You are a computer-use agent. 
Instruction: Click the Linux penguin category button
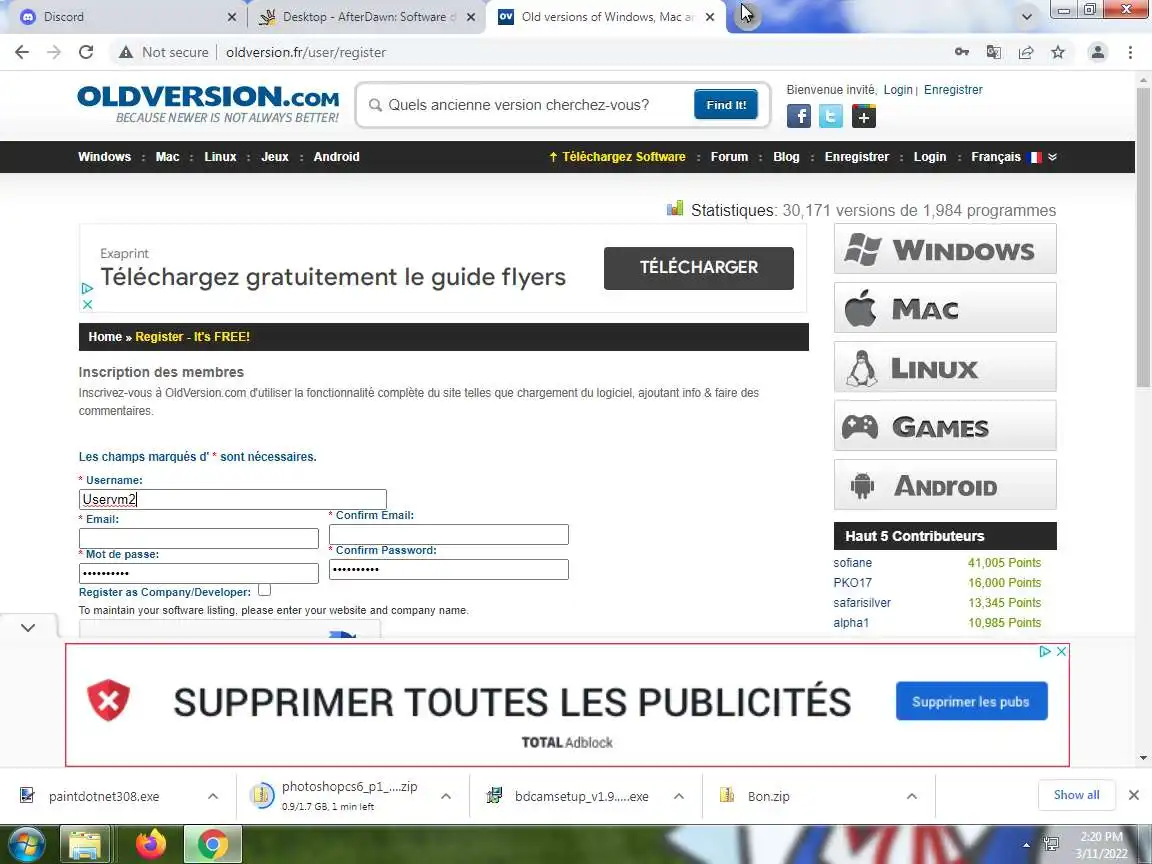[945, 367]
